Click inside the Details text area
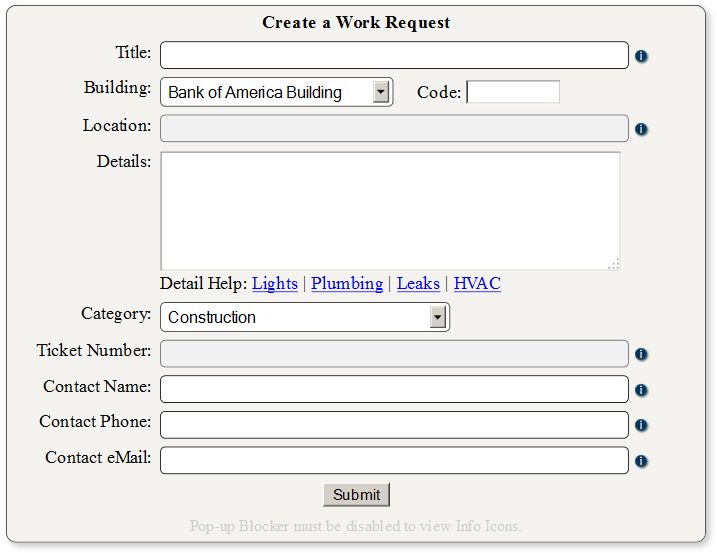Viewport: 717px width, 553px height. click(390, 210)
